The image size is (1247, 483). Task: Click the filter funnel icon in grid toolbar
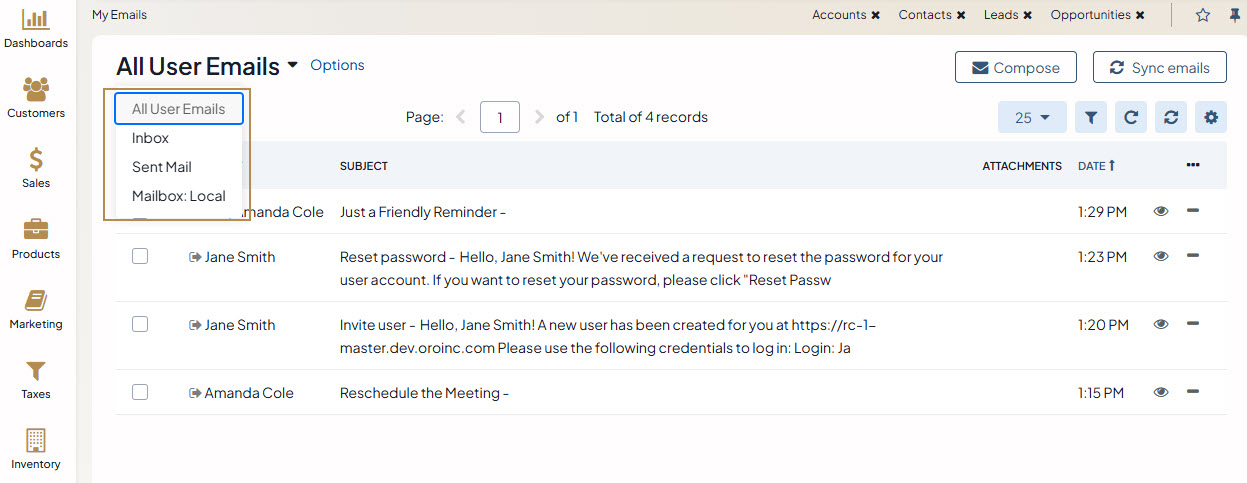pyautogui.click(x=1091, y=118)
